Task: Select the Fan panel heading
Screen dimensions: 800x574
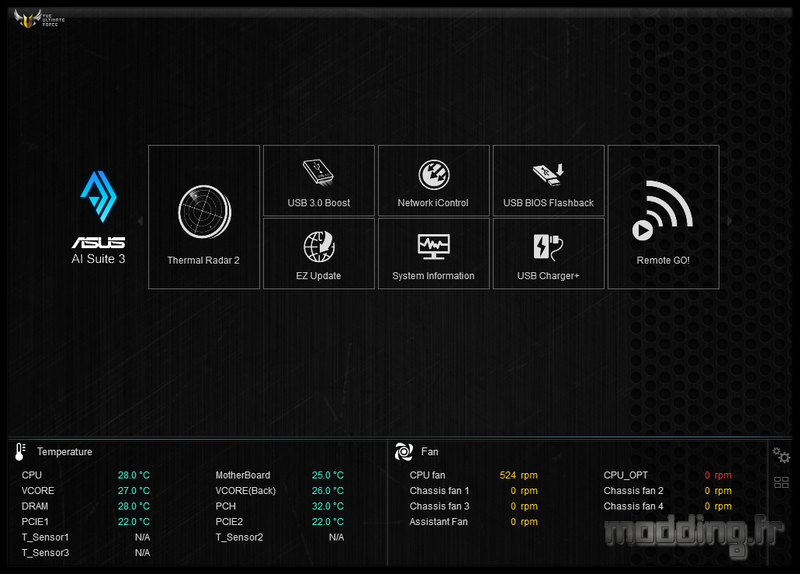Action: [x=430, y=452]
